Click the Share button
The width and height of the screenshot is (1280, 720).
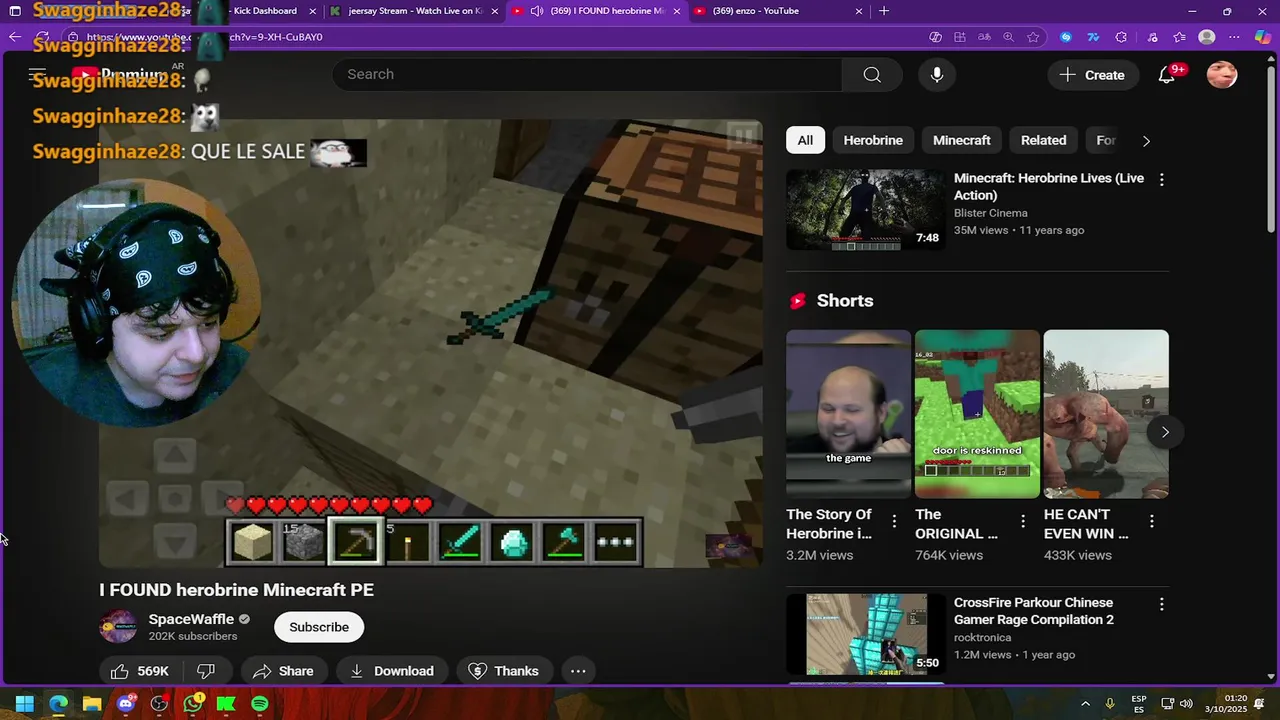click(283, 671)
